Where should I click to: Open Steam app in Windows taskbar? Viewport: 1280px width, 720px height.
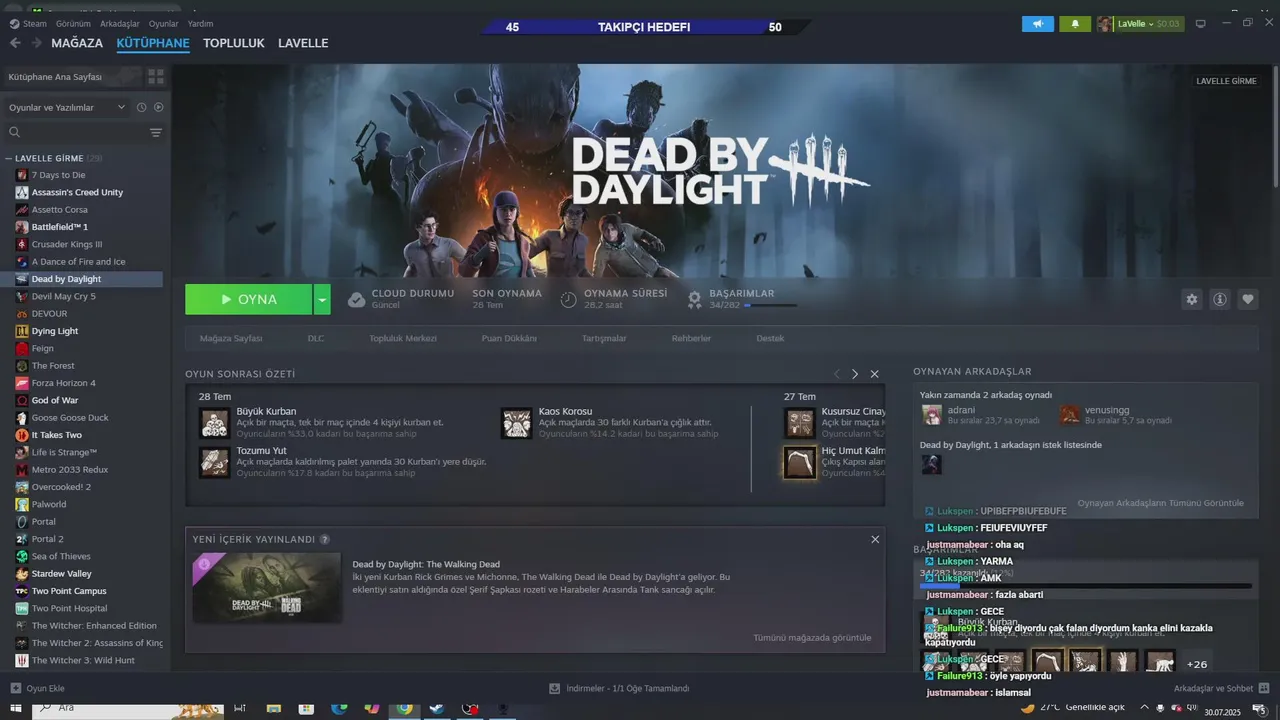coord(437,708)
